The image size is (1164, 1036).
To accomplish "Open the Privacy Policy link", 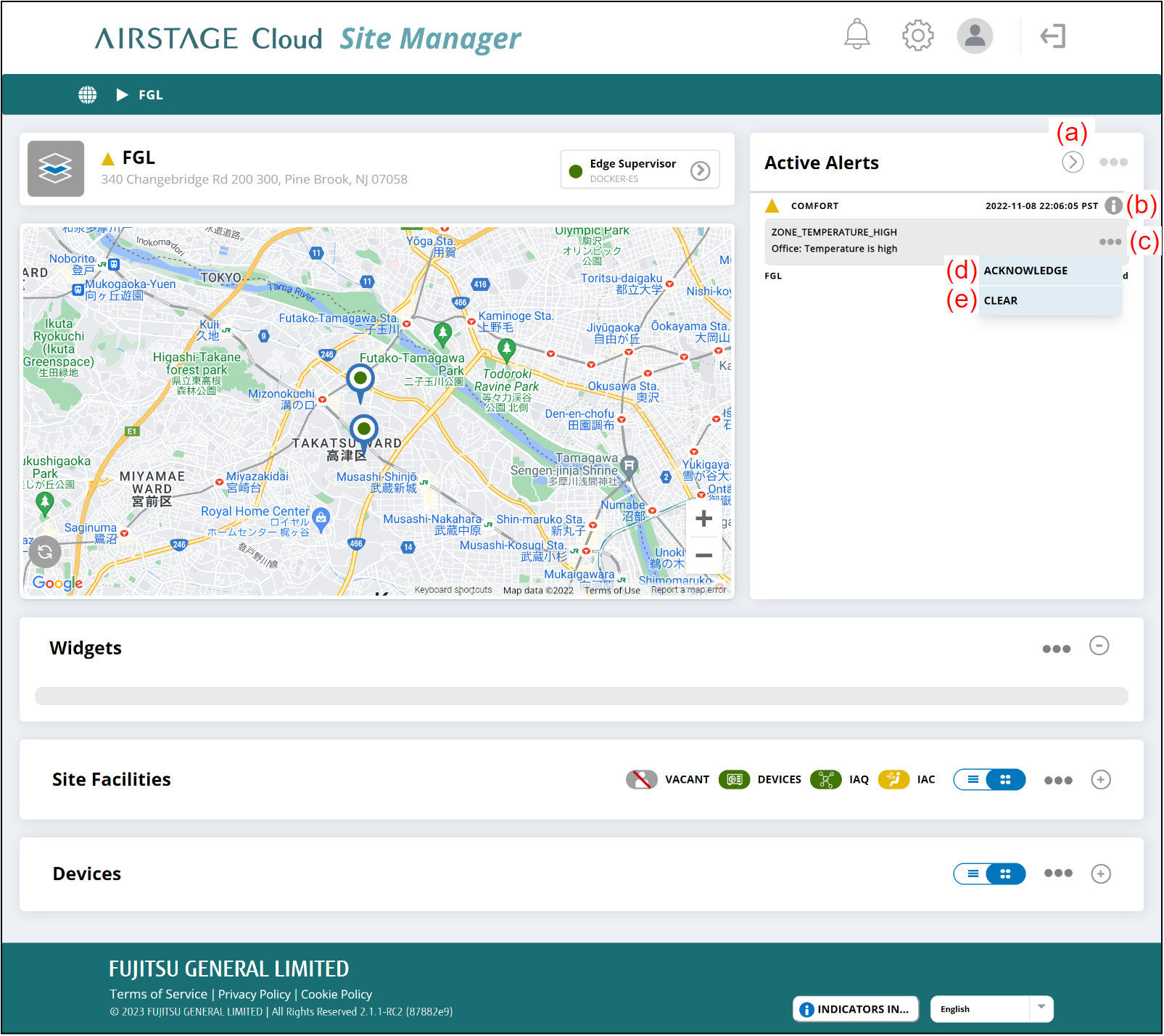I will pos(254,995).
